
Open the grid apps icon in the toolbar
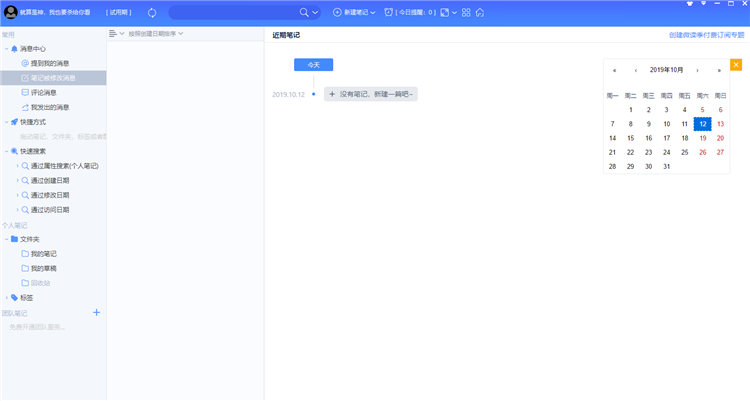click(x=466, y=12)
